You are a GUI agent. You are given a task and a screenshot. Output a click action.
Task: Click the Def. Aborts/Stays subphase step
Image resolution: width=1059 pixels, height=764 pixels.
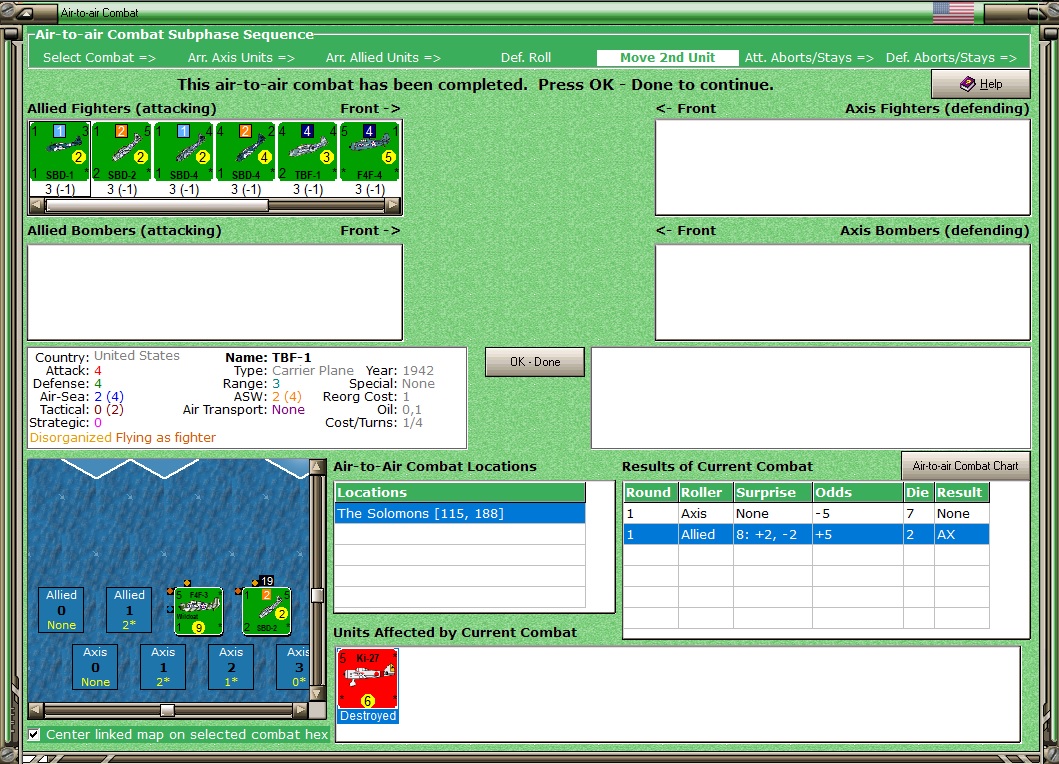pos(951,57)
